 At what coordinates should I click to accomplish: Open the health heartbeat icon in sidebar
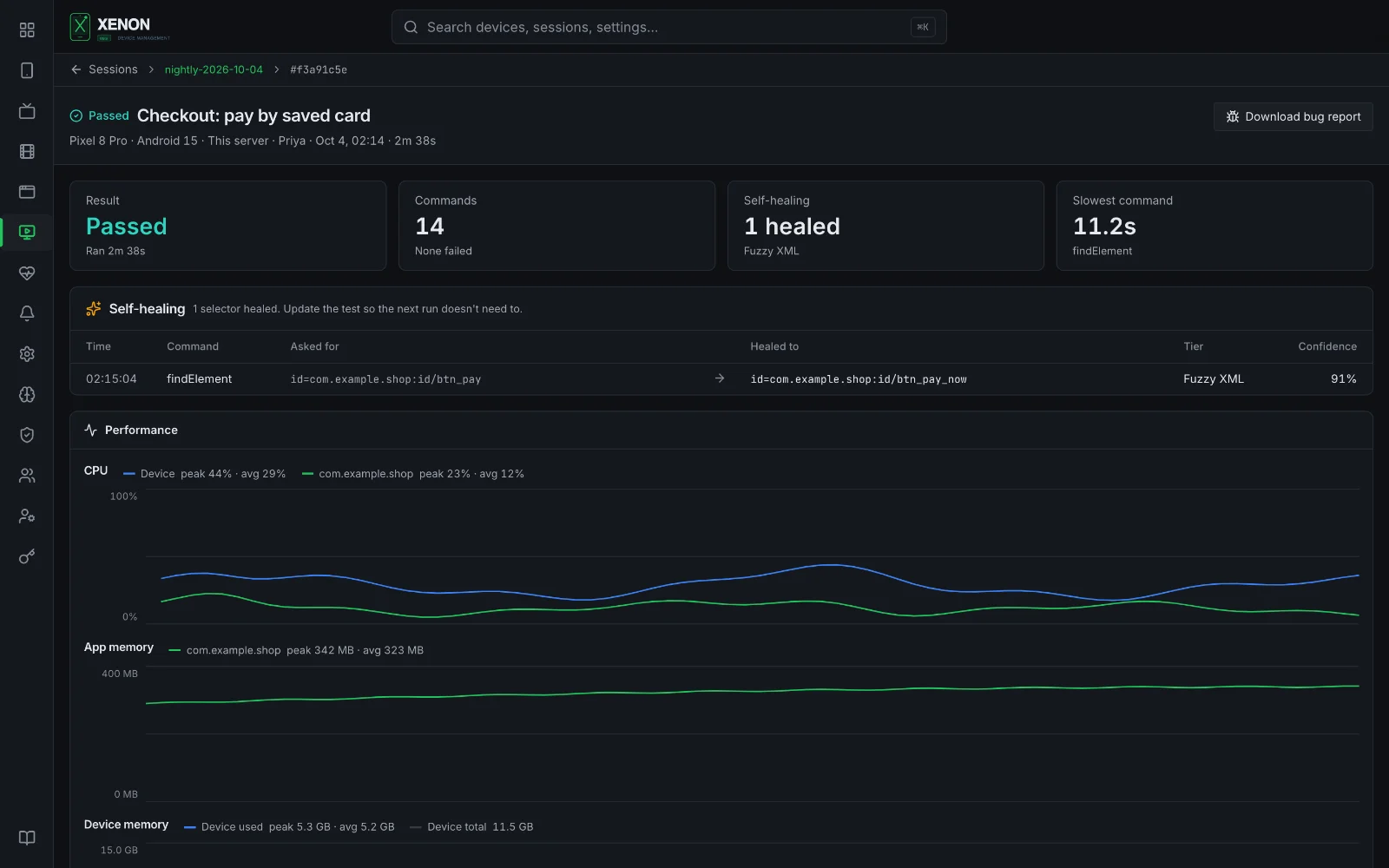pyautogui.click(x=27, y=273)
